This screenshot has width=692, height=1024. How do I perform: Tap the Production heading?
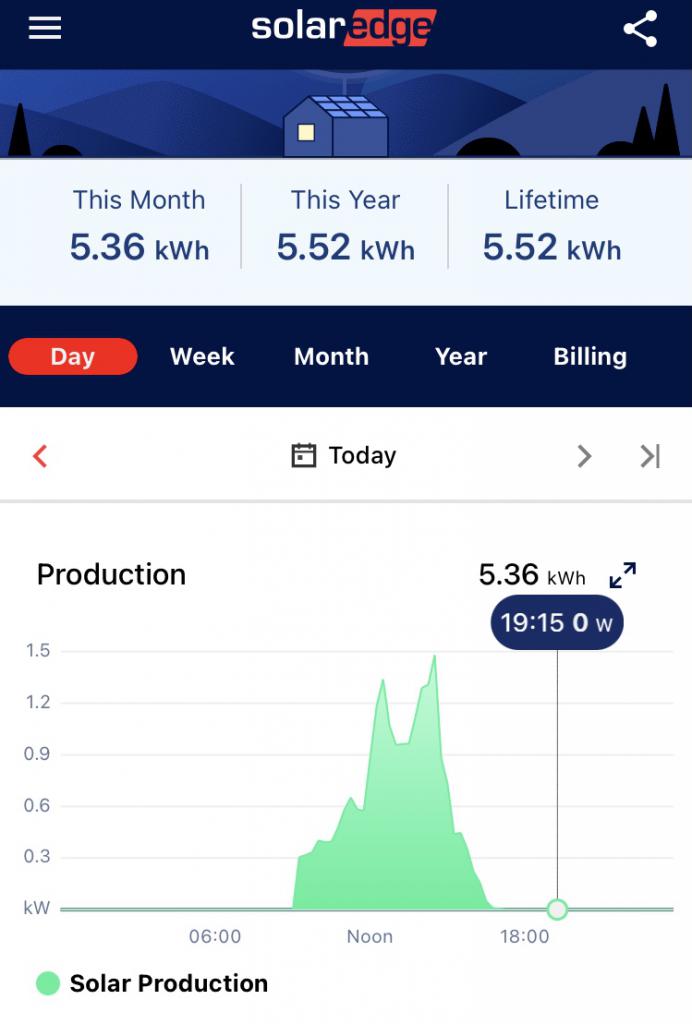click(112, 575)
